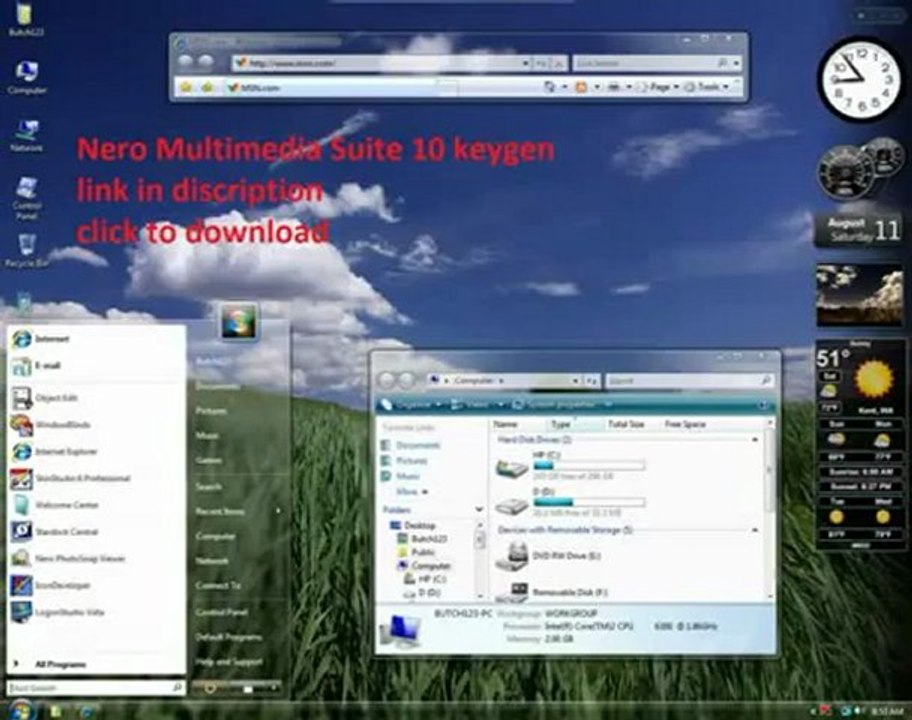Viewport: 912px width, 720px height.
Task: Select the MSN.com tab in Internet Explorer
Action: tap(332, 87)
